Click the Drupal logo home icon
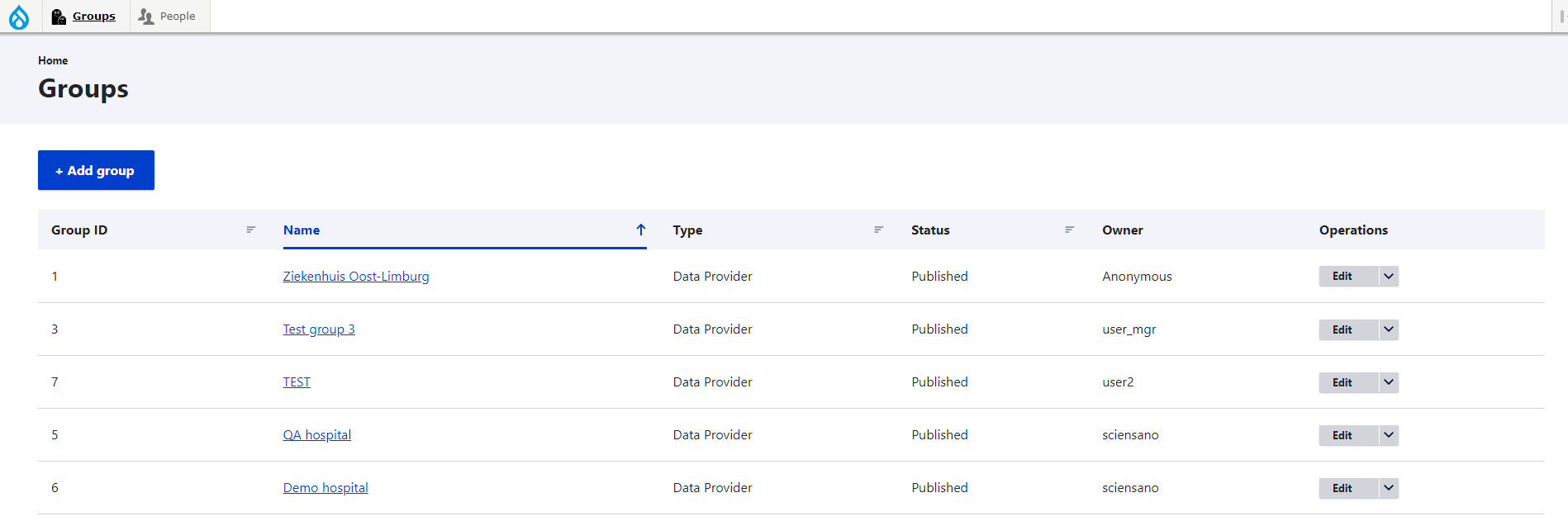1568x526 pixels. 19,17
